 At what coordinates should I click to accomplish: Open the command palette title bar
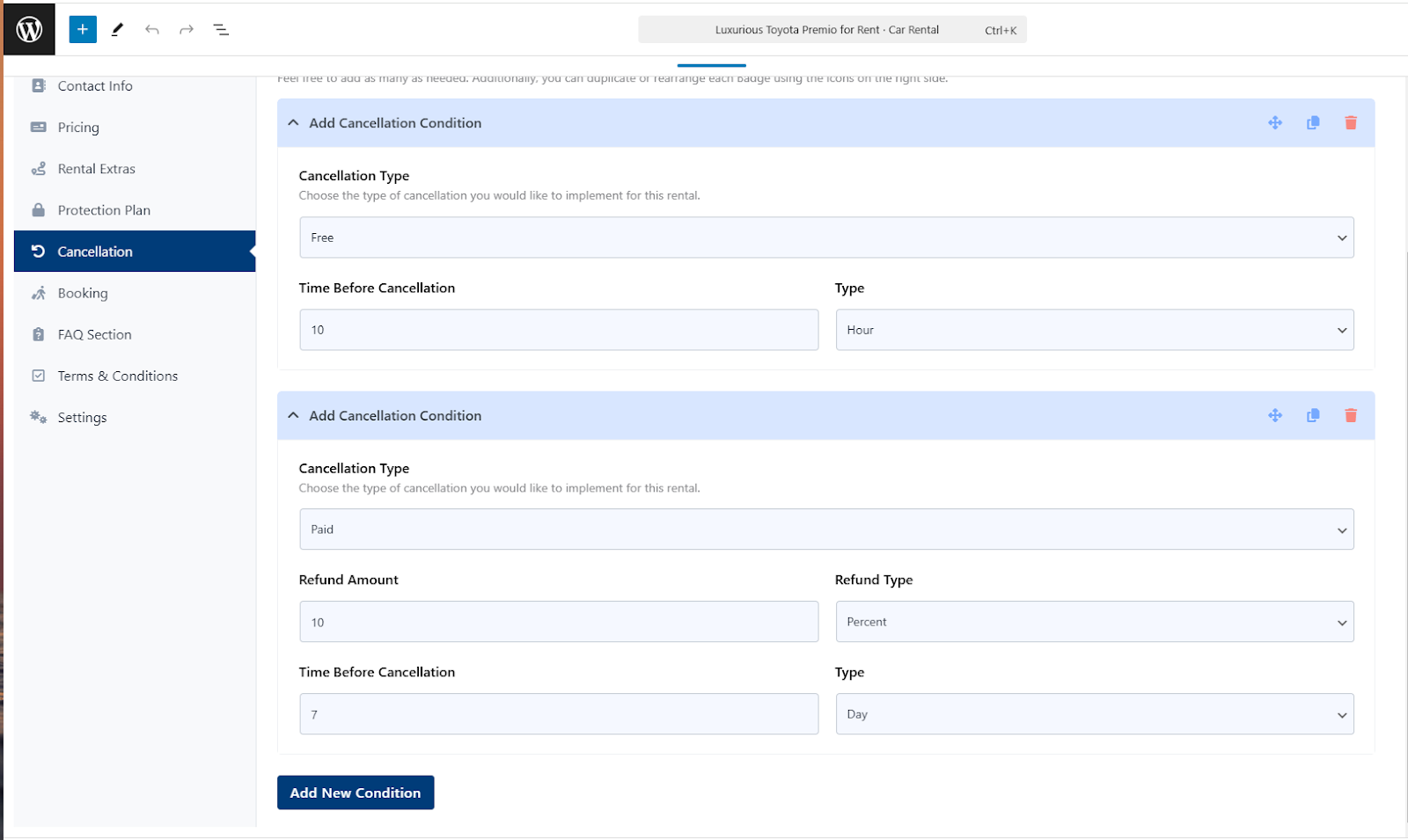832,29
